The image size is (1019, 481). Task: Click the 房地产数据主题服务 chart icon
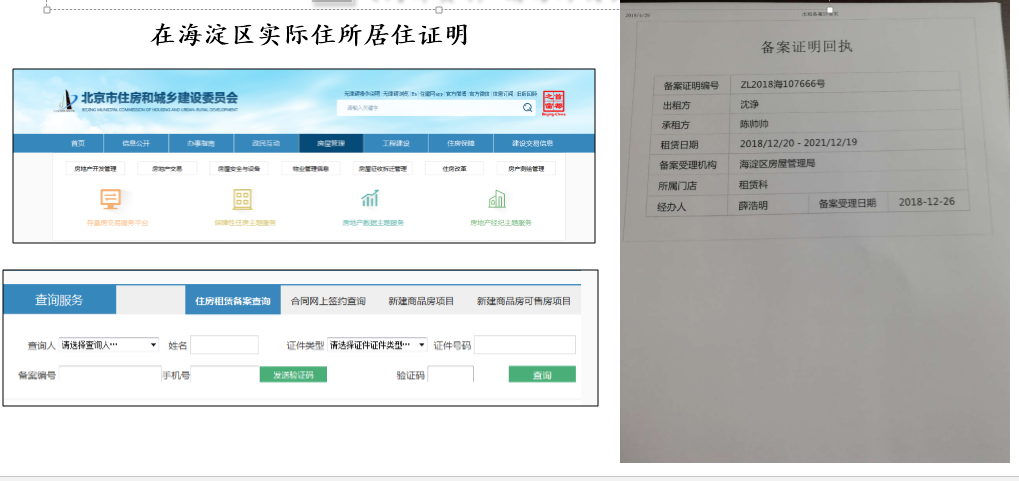(369, 199)
